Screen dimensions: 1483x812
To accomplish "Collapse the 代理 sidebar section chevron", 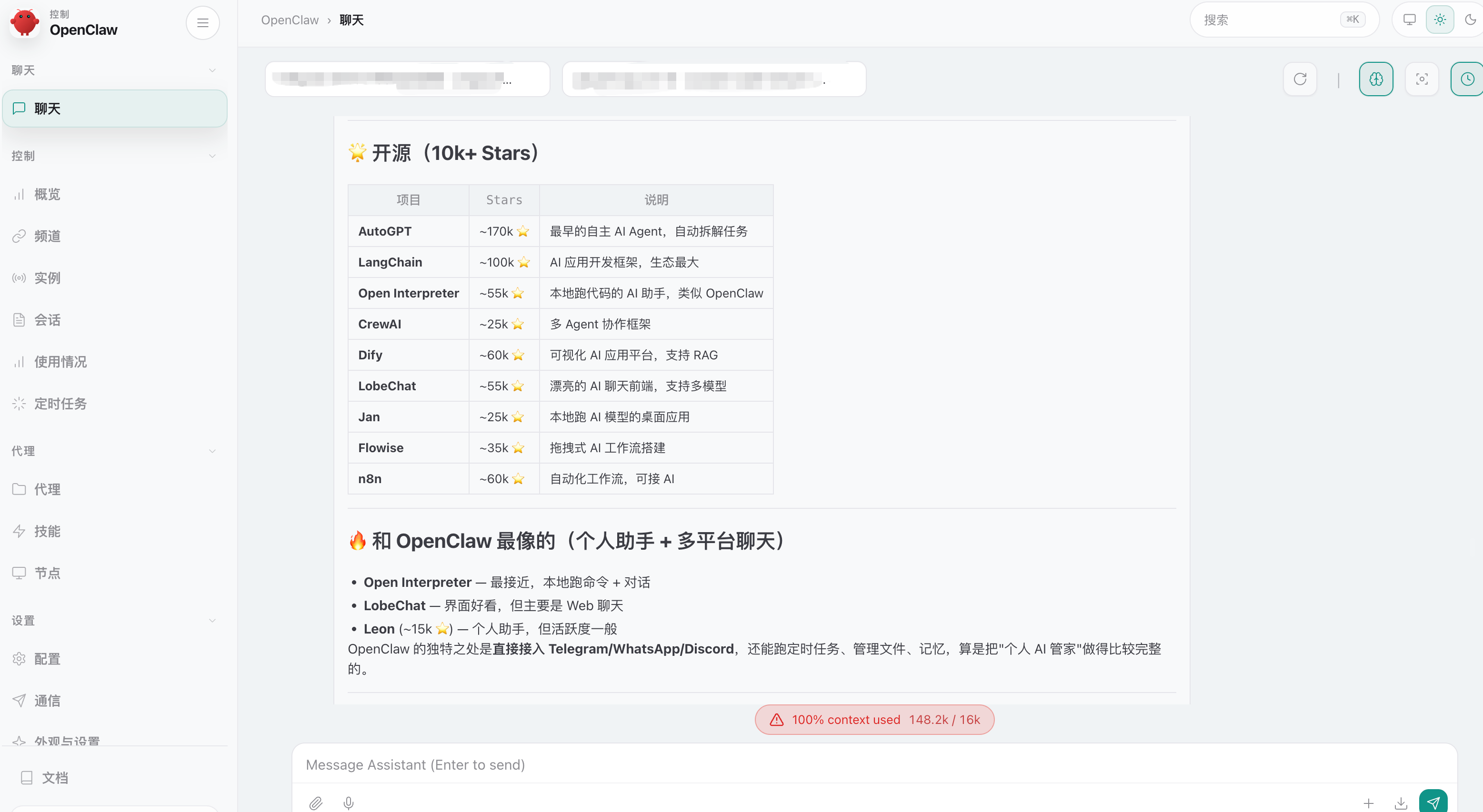I will click(212, 451).
